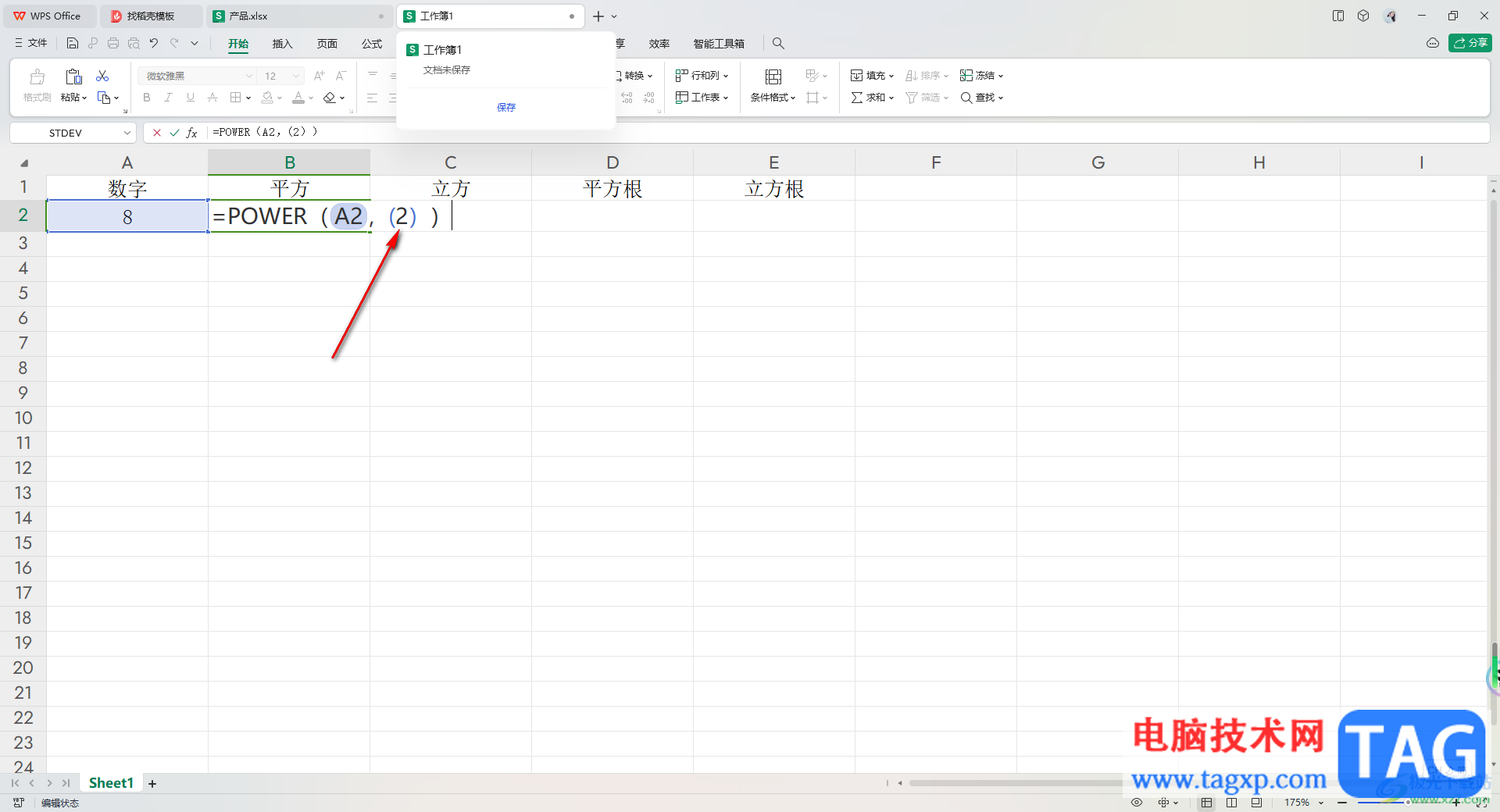Click the Print icon in quick toolbar
Screen dimensions: 1500x812
113,44
